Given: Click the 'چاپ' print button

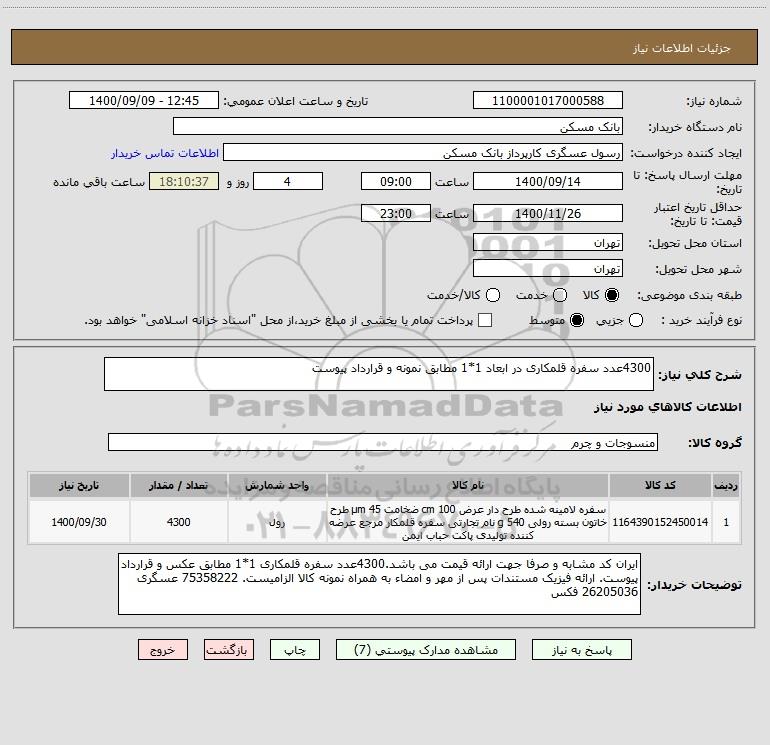Looking at the screenshot, I should [295, 649].
